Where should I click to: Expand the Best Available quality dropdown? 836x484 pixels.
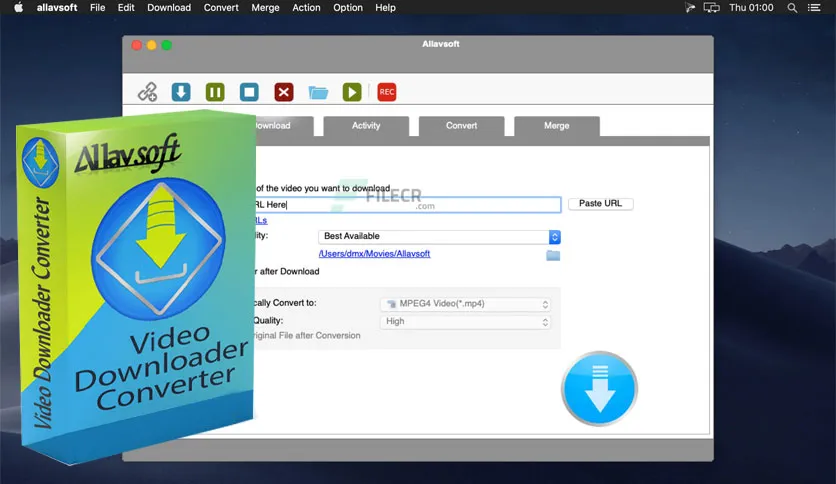tap(440, 237)
